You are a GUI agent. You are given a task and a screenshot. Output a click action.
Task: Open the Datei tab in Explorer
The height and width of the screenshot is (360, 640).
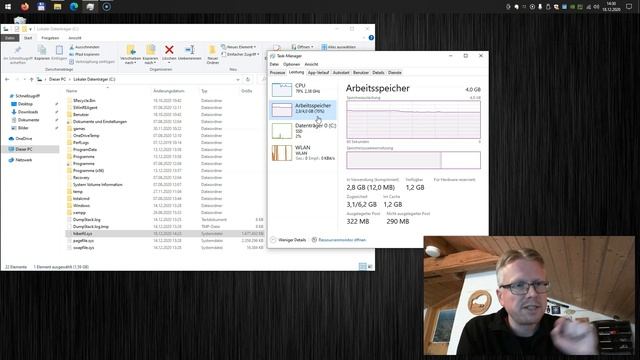pyautogui.click(x=10, y=38)
